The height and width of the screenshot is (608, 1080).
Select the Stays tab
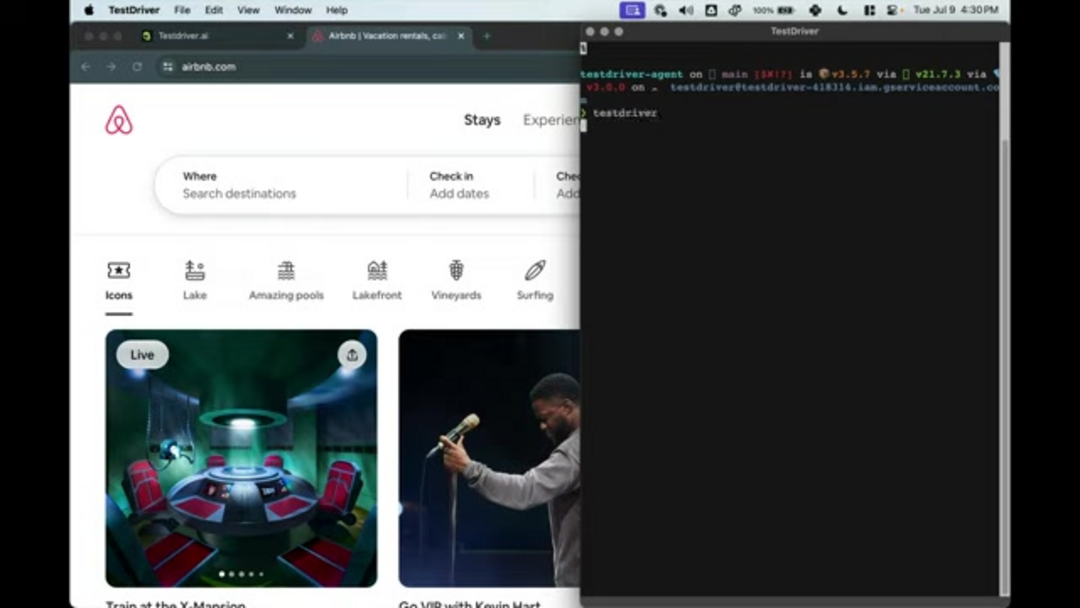(482, 120)
